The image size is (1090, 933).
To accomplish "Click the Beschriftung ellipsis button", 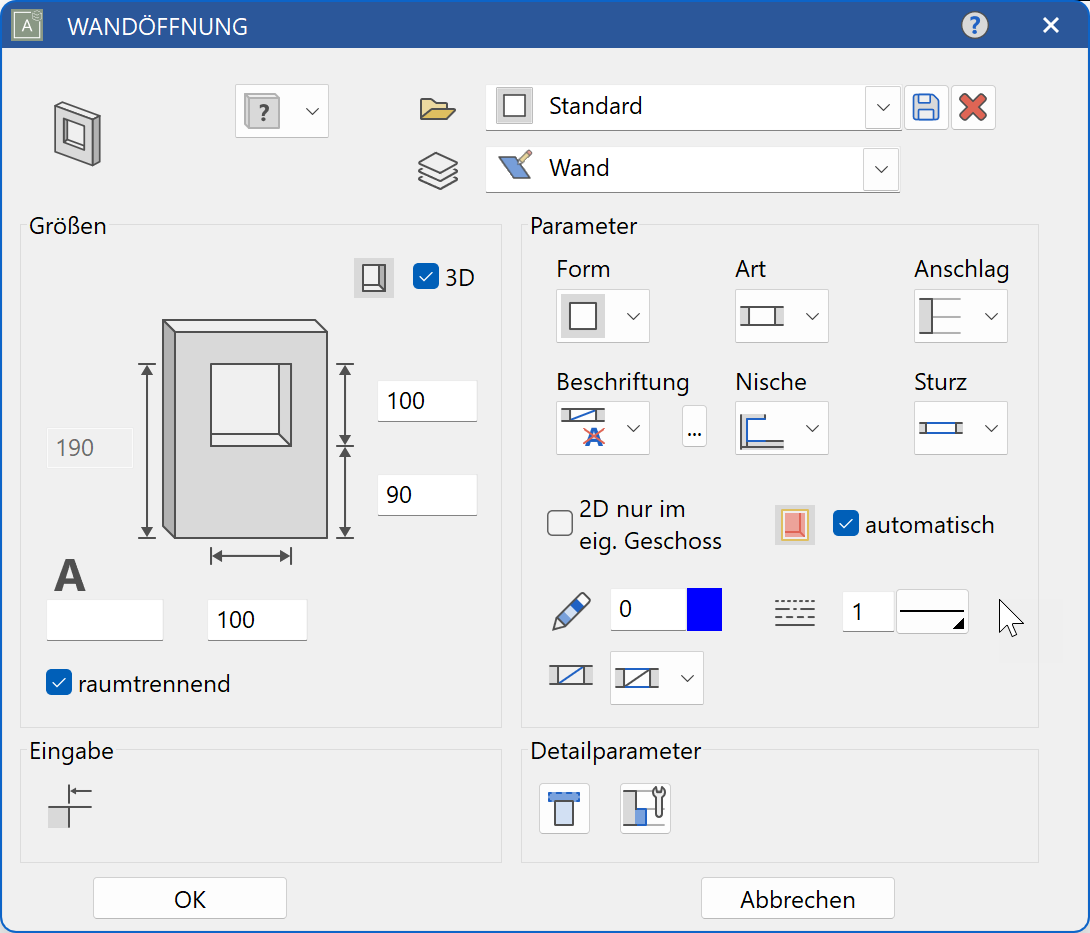I will coord(694,426).
